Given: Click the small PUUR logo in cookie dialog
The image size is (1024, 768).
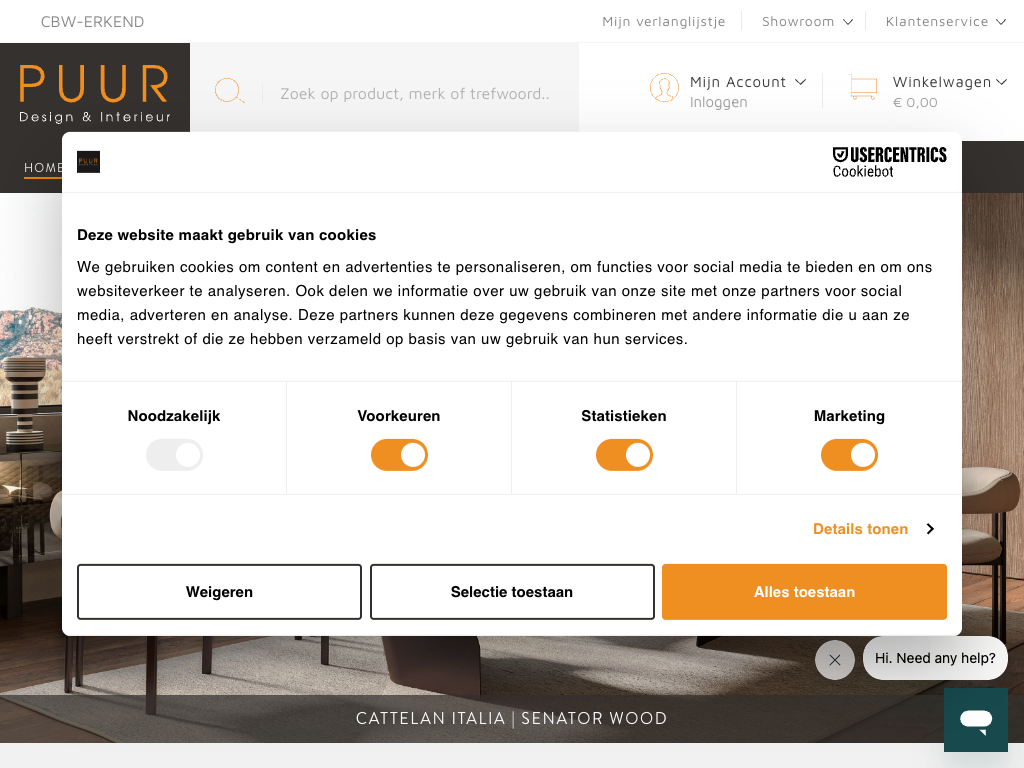Looking at the screenshot, I should (x=88, y=162).
